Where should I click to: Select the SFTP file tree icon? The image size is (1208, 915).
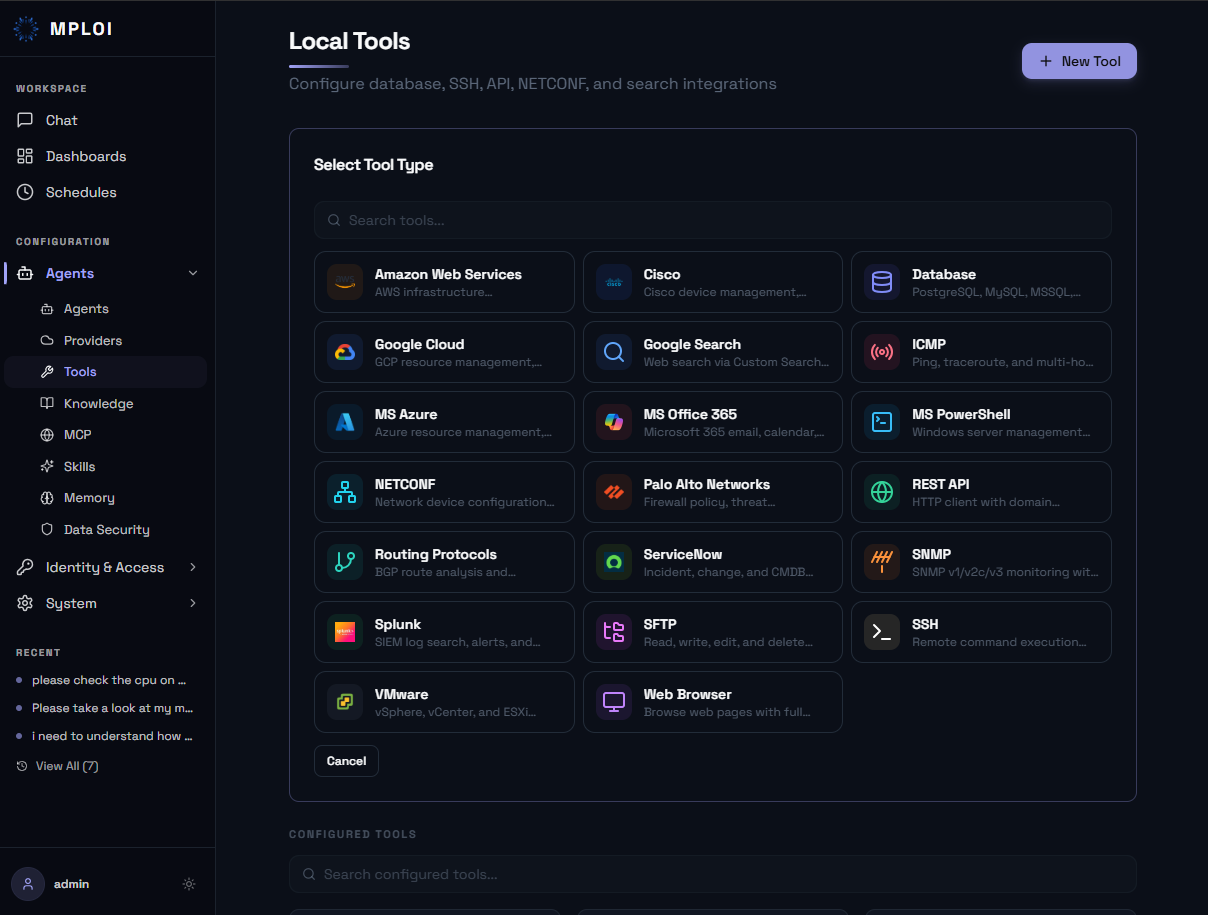click(x=614, y=632)
